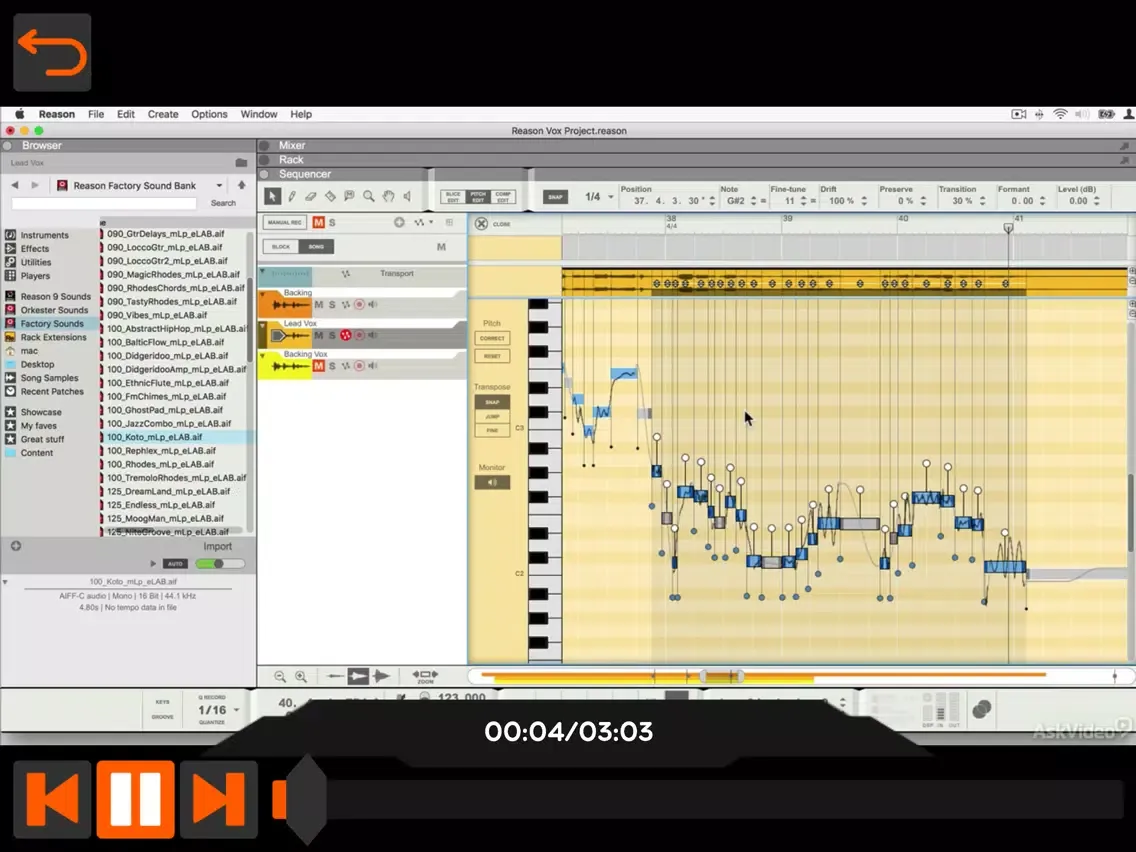The image size is (1136, 852).
Task: Enable Transpose Snap mode
Action: coord(492,402)
